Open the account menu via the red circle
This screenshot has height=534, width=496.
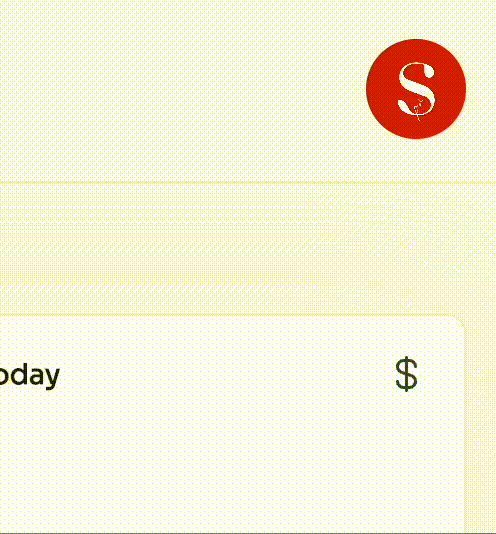(x=416, y=89)
